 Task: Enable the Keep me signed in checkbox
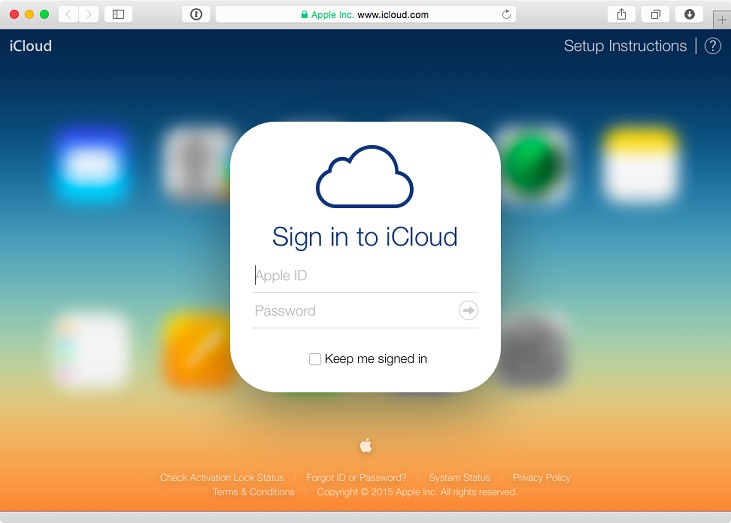(x=315, y=359)
